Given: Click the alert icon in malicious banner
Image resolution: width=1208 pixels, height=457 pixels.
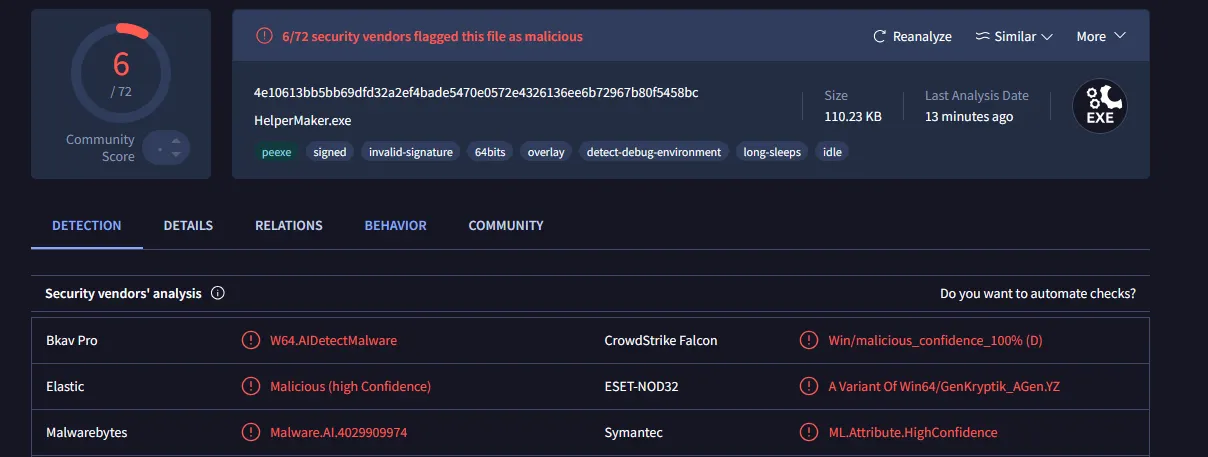Looking at the screenshot, I should pyautogui.click(x=264, y=36).
